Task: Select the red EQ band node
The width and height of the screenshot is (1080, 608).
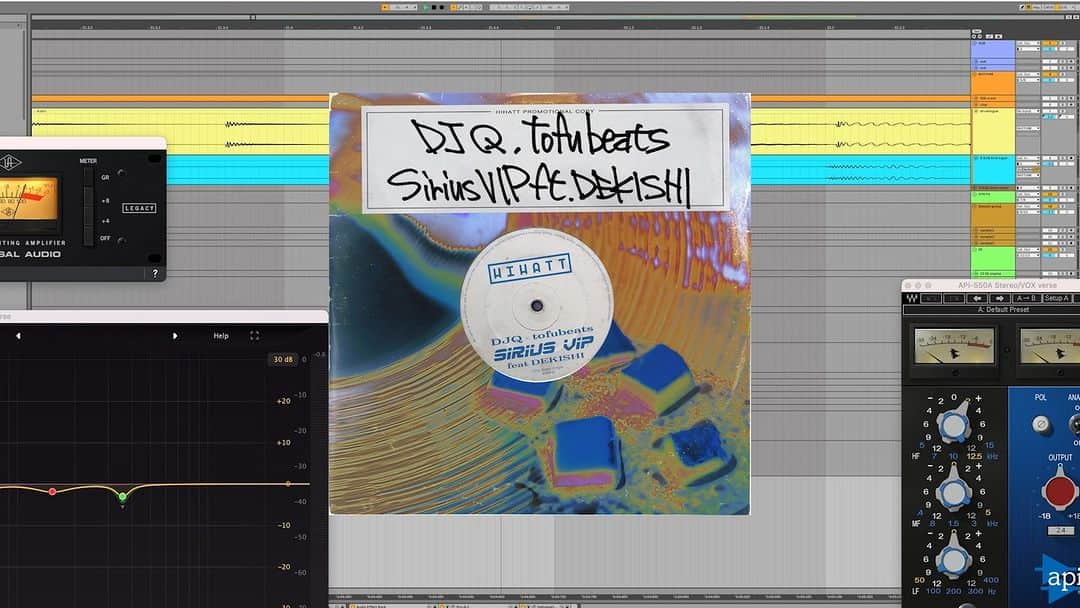Action: click(x=52, y=492)
